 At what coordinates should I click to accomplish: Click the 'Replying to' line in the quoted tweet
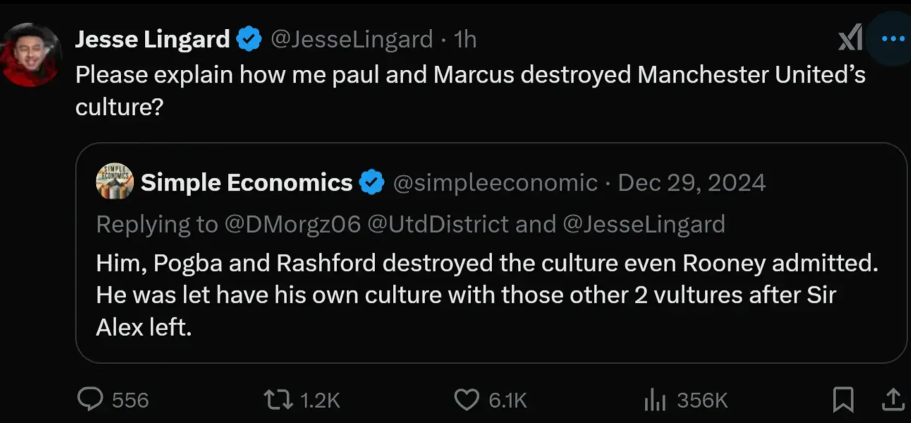click(x=411, y=225)
